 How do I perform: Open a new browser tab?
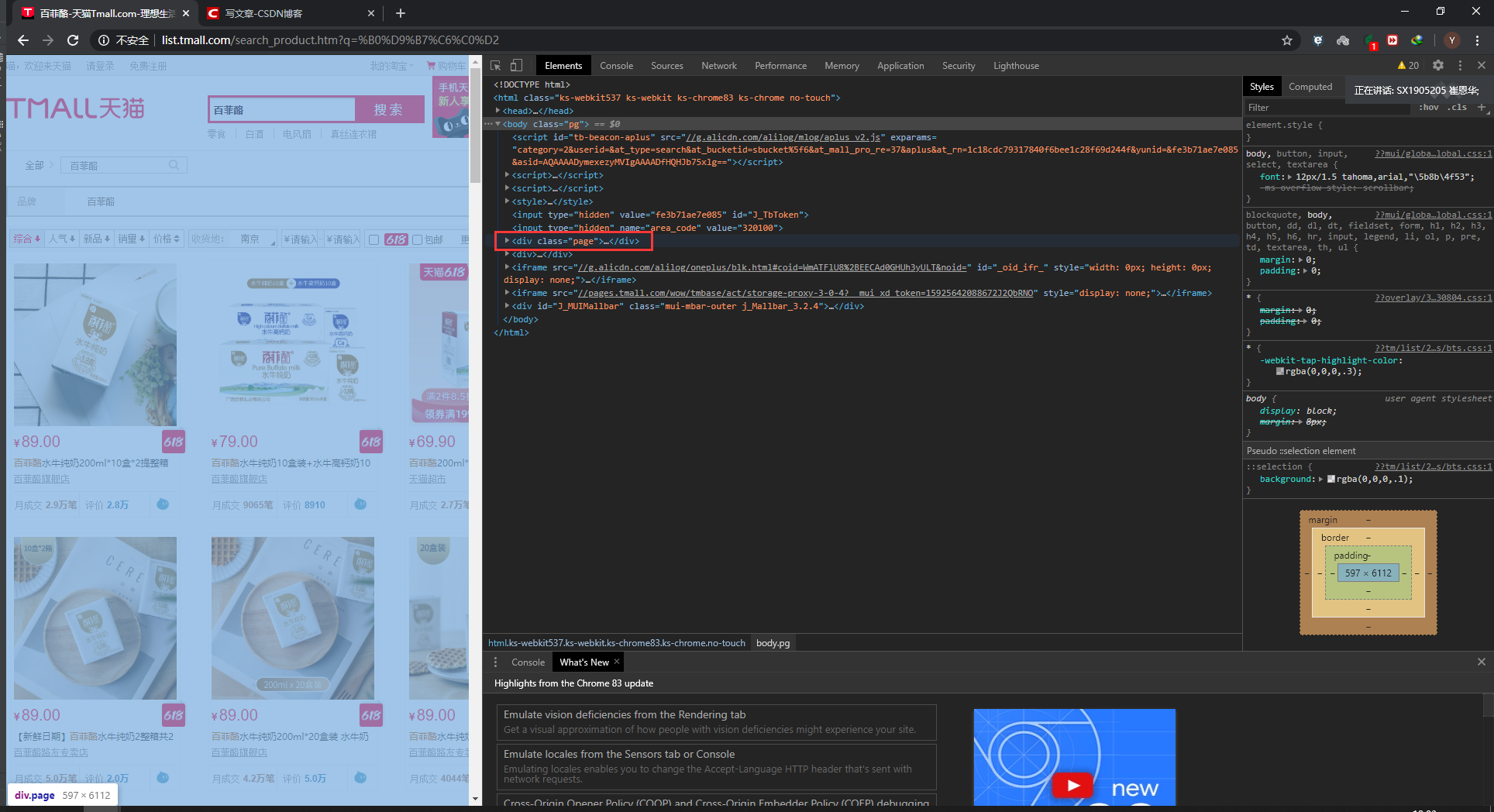point(401,13)
